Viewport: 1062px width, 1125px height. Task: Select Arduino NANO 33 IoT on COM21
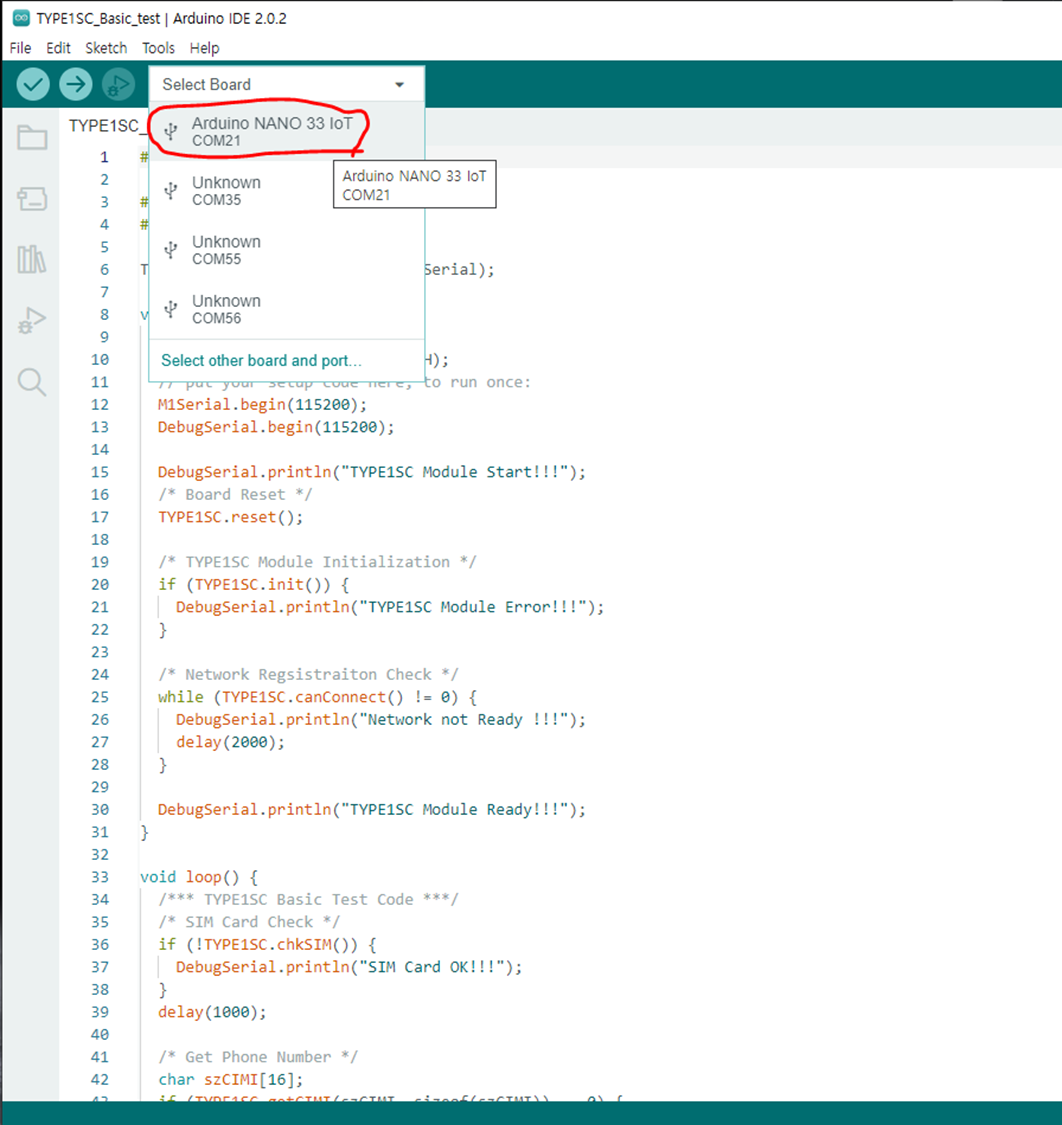point(286,131)
